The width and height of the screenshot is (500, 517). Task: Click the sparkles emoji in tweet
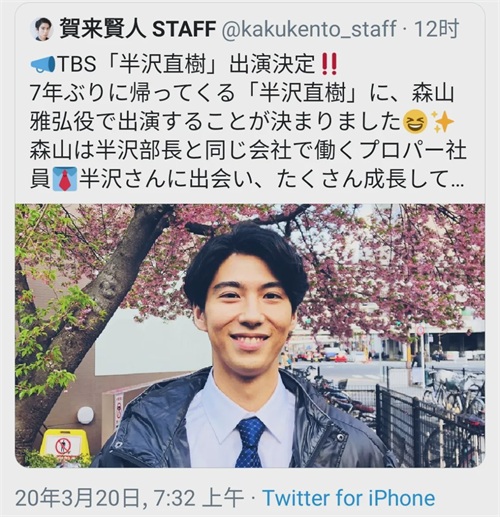point(442,122)
